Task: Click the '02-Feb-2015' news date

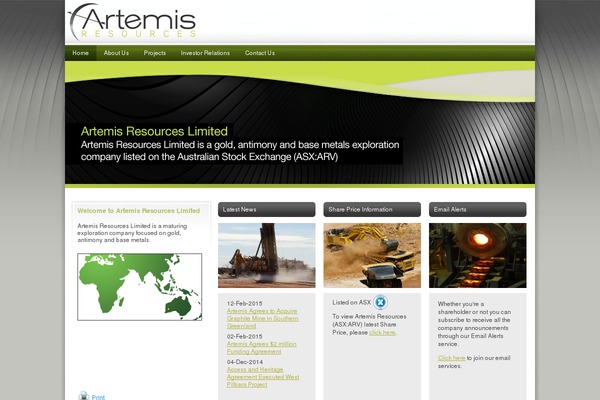Action: pyautogui.click(x=245, y=336)
